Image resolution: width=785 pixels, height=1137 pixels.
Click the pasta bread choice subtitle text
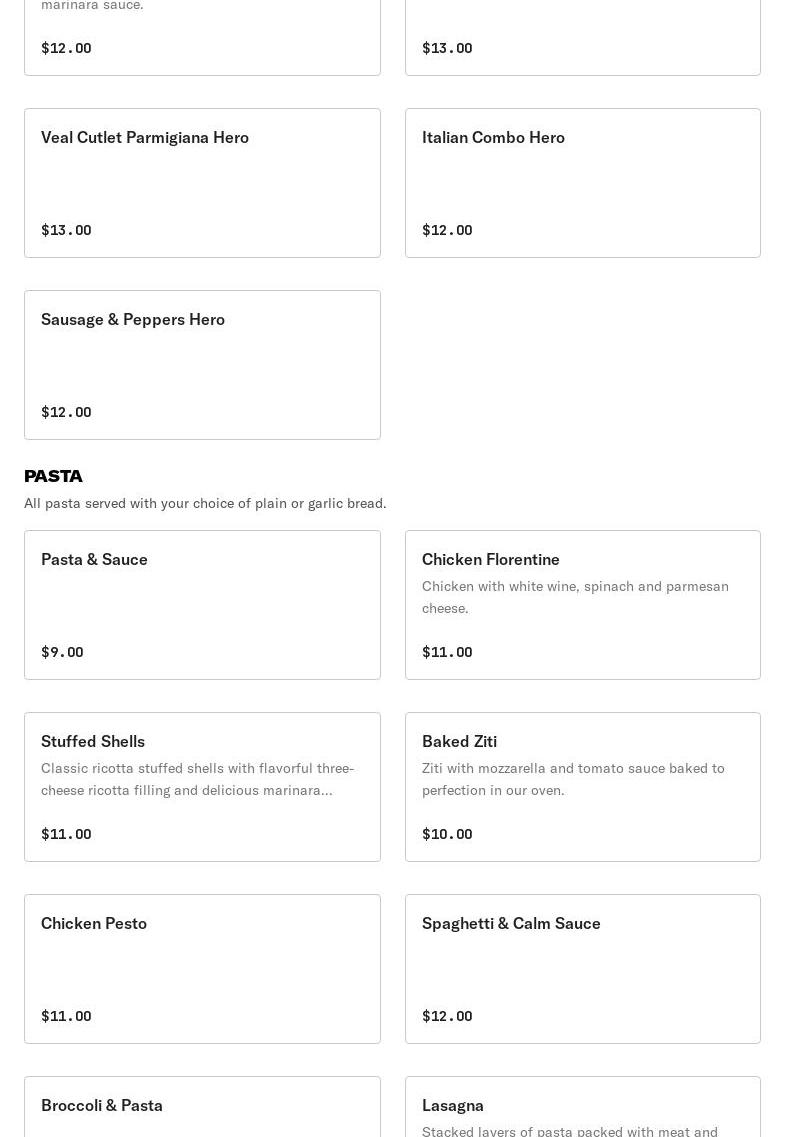(x=205, y=503)
